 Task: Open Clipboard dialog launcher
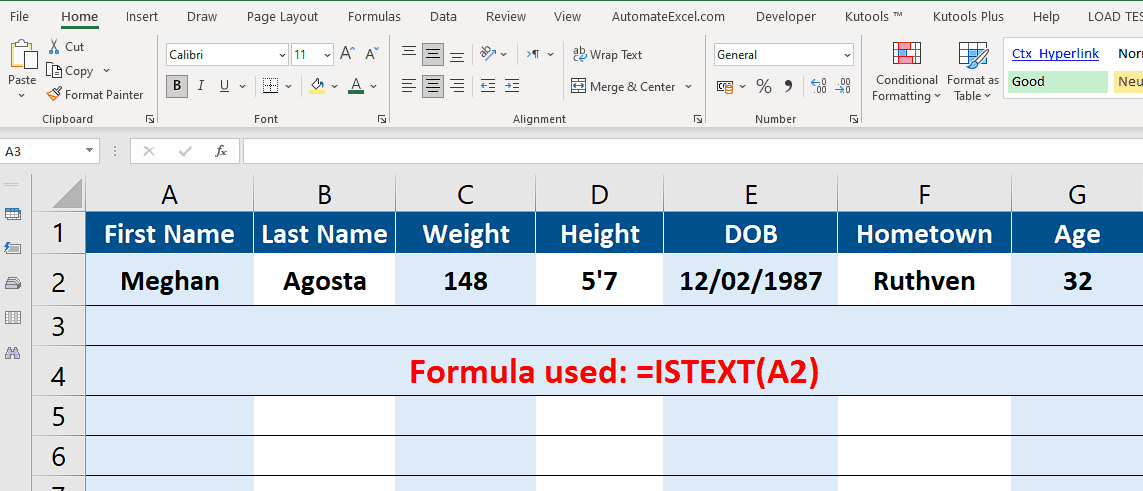(149, 119)
